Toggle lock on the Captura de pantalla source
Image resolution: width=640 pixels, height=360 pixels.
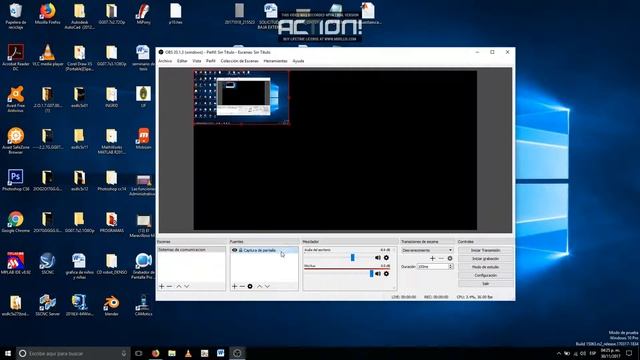(240, 250)
